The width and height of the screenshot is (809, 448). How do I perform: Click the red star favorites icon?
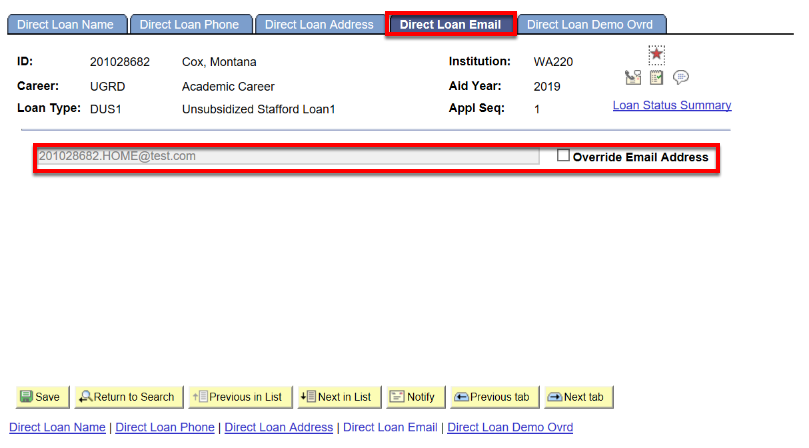pyautogui.click(x=656, y=54)
